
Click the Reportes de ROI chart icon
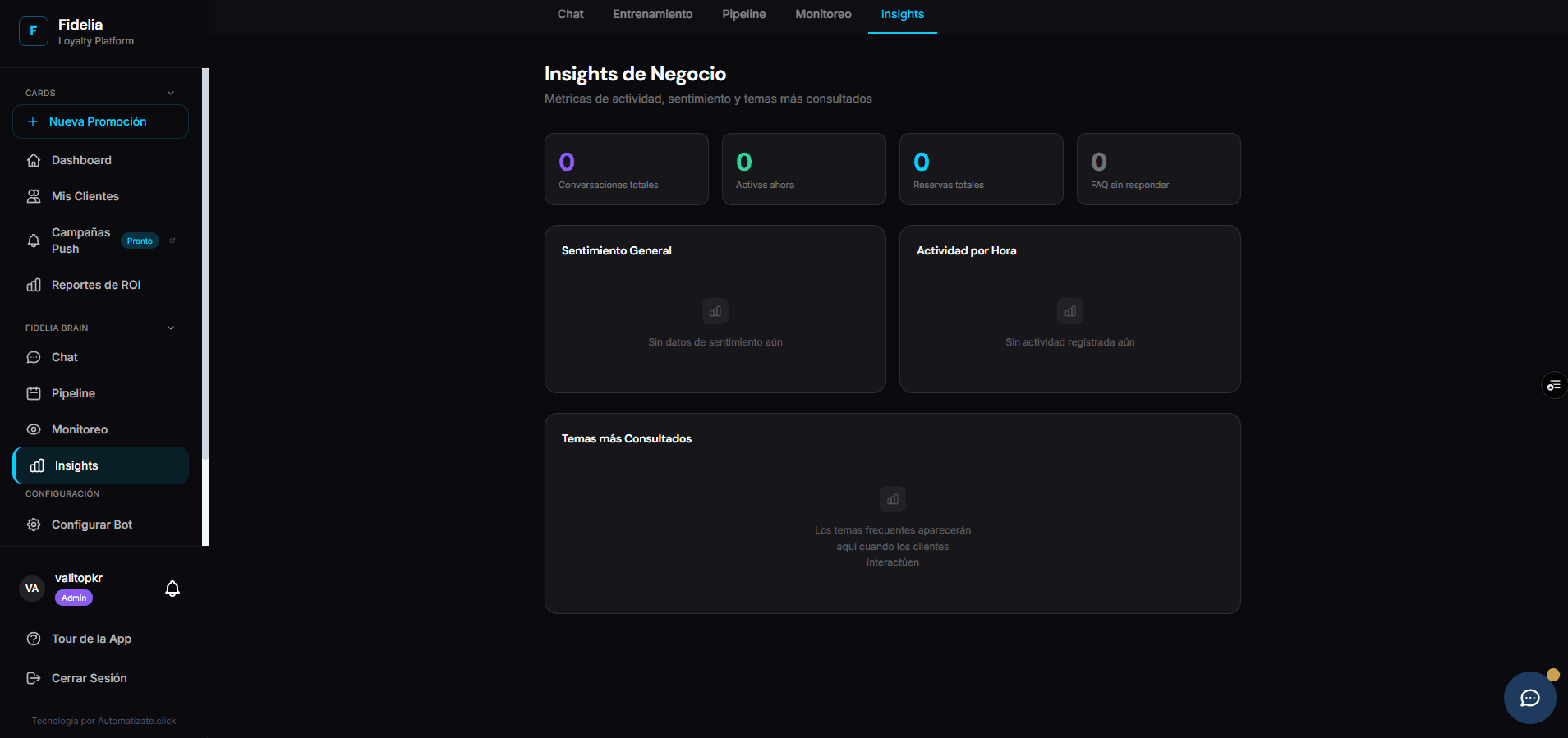34,285
